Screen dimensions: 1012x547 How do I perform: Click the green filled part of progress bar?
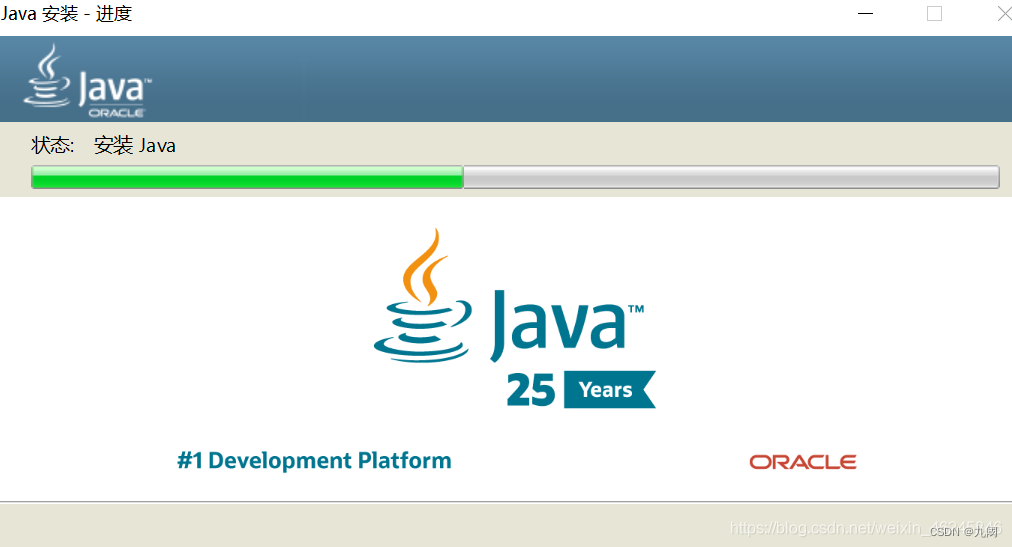[247, 177]
